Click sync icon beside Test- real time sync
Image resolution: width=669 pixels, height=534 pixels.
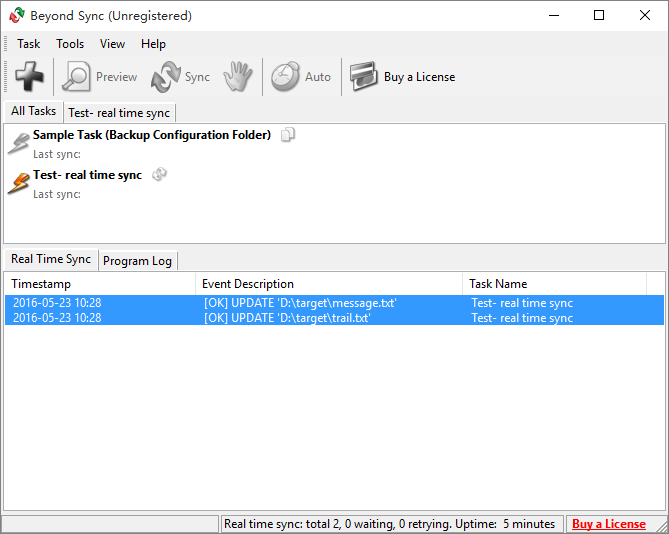[x=159, y=174]
